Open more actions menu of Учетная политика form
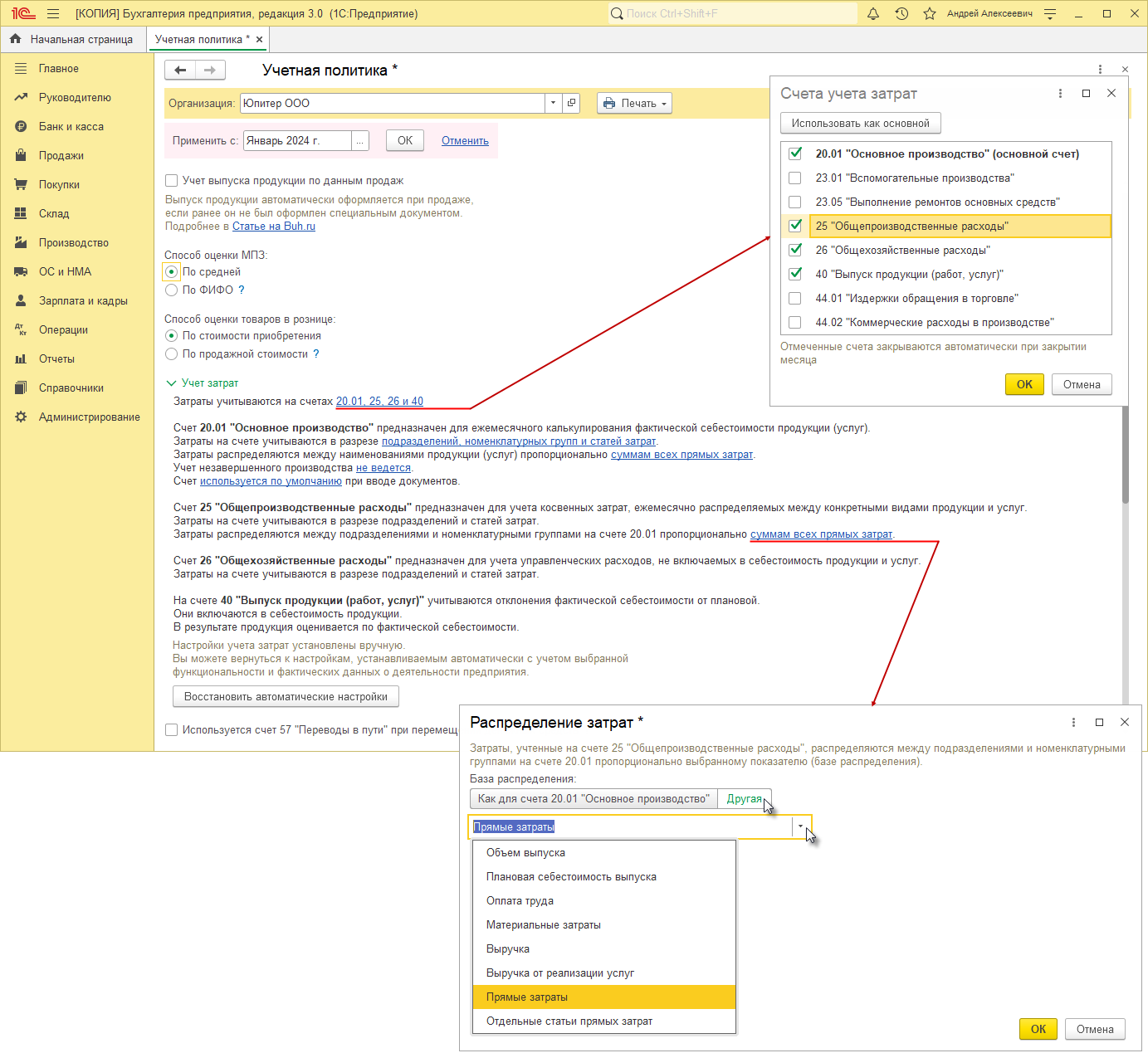The image size is (1148, 1053). [1100, 70]
